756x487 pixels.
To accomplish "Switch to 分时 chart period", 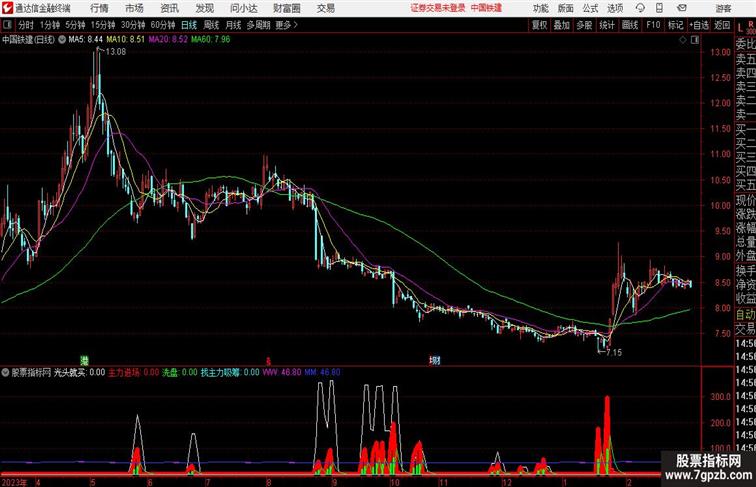I will [x=26, y=25].
